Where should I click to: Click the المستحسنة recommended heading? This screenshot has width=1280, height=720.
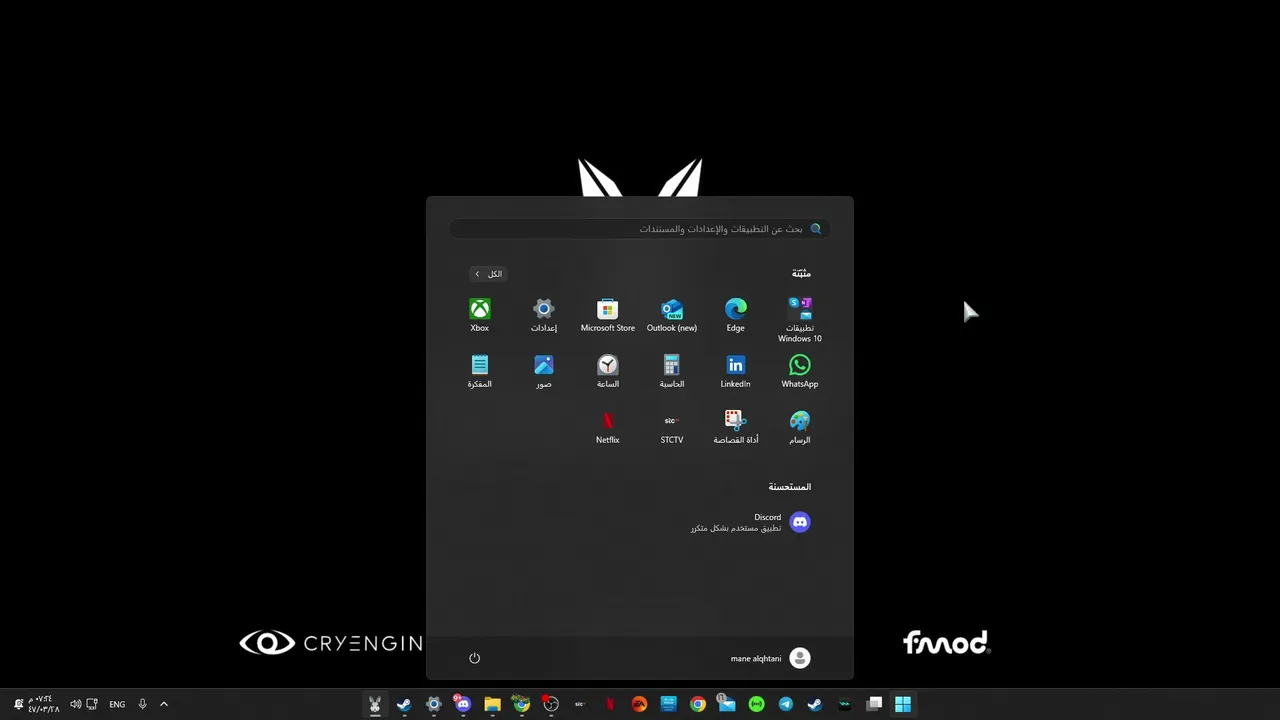(x=790, y=487)
